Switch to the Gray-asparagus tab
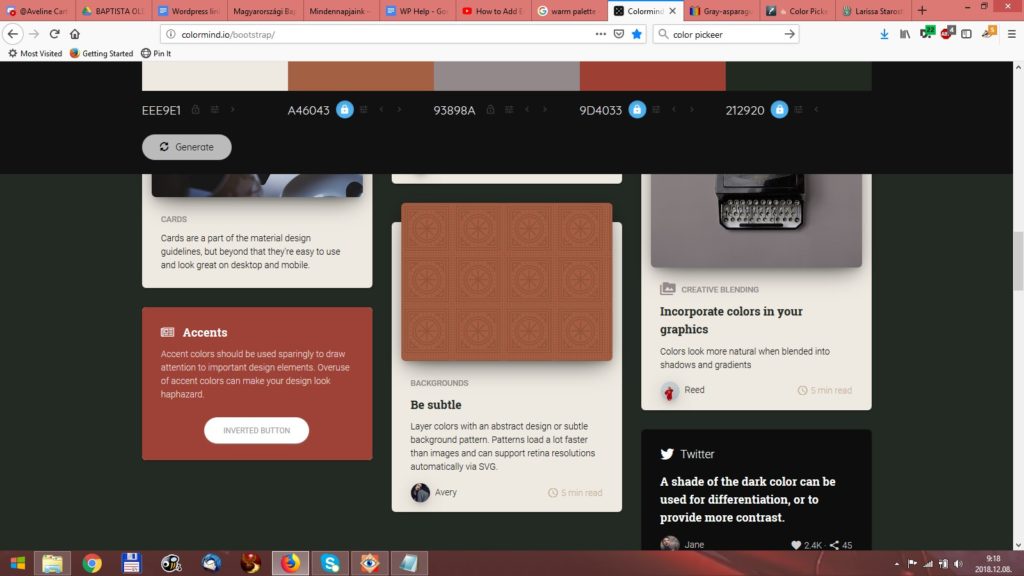The height and width of the screenshot is (576, 1024). coord(721,11)
